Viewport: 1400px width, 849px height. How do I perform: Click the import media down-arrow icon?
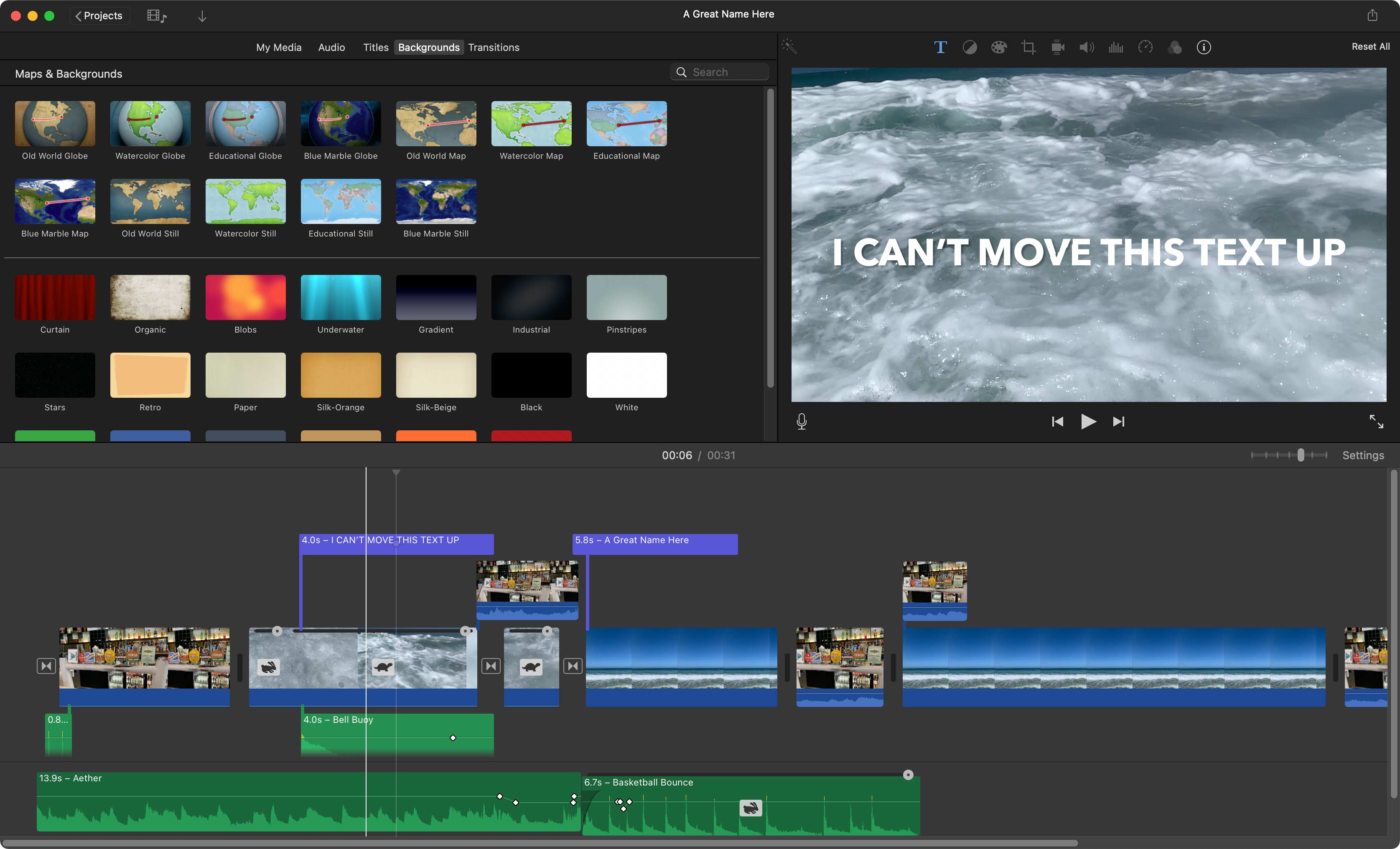point(202,16)
